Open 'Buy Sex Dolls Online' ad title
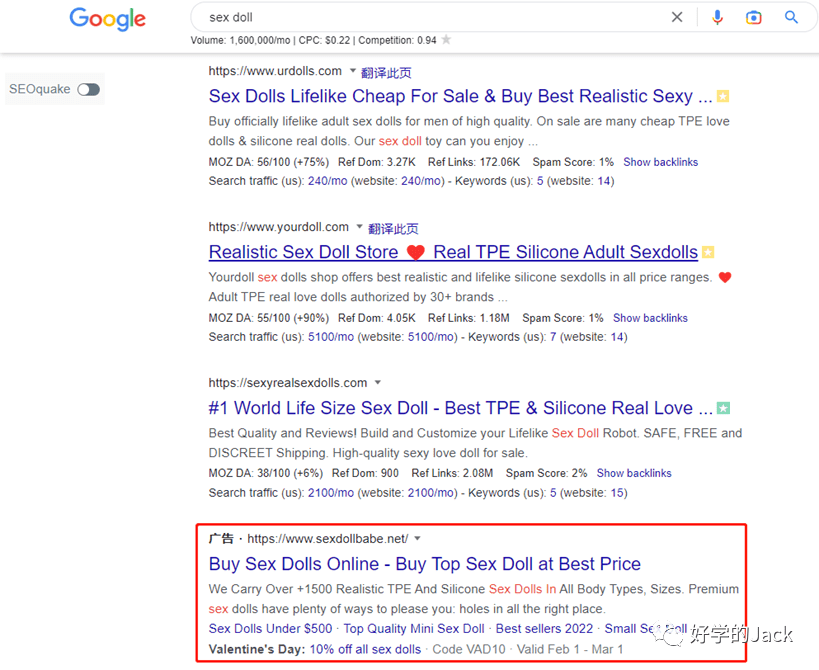Viewport: 819px width, 670px height. pyautogui.click(x=425, y=564)
